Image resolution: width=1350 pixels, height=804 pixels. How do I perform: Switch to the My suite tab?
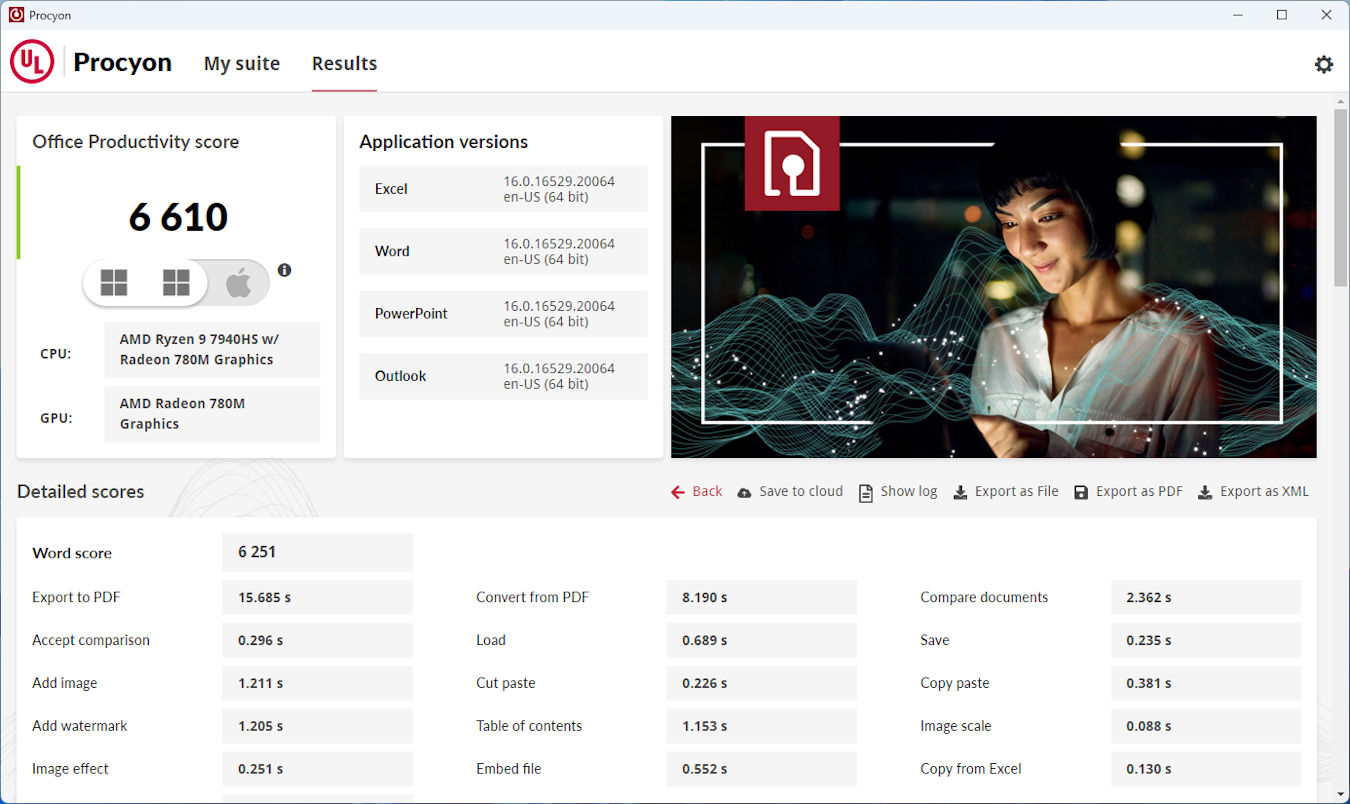(x=242, y=64)
